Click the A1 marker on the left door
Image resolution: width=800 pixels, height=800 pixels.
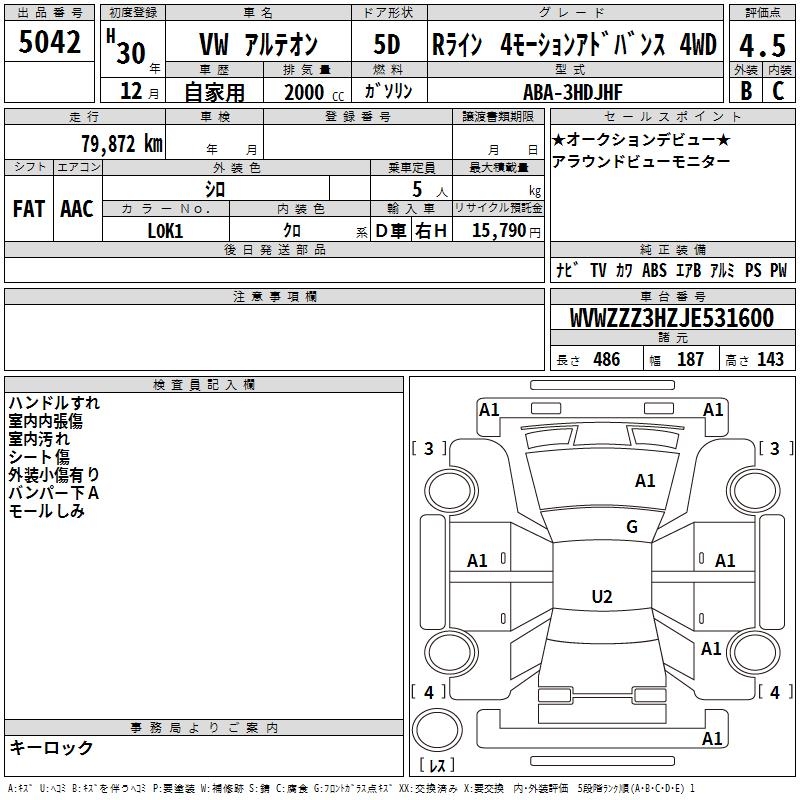click(478, 561)
